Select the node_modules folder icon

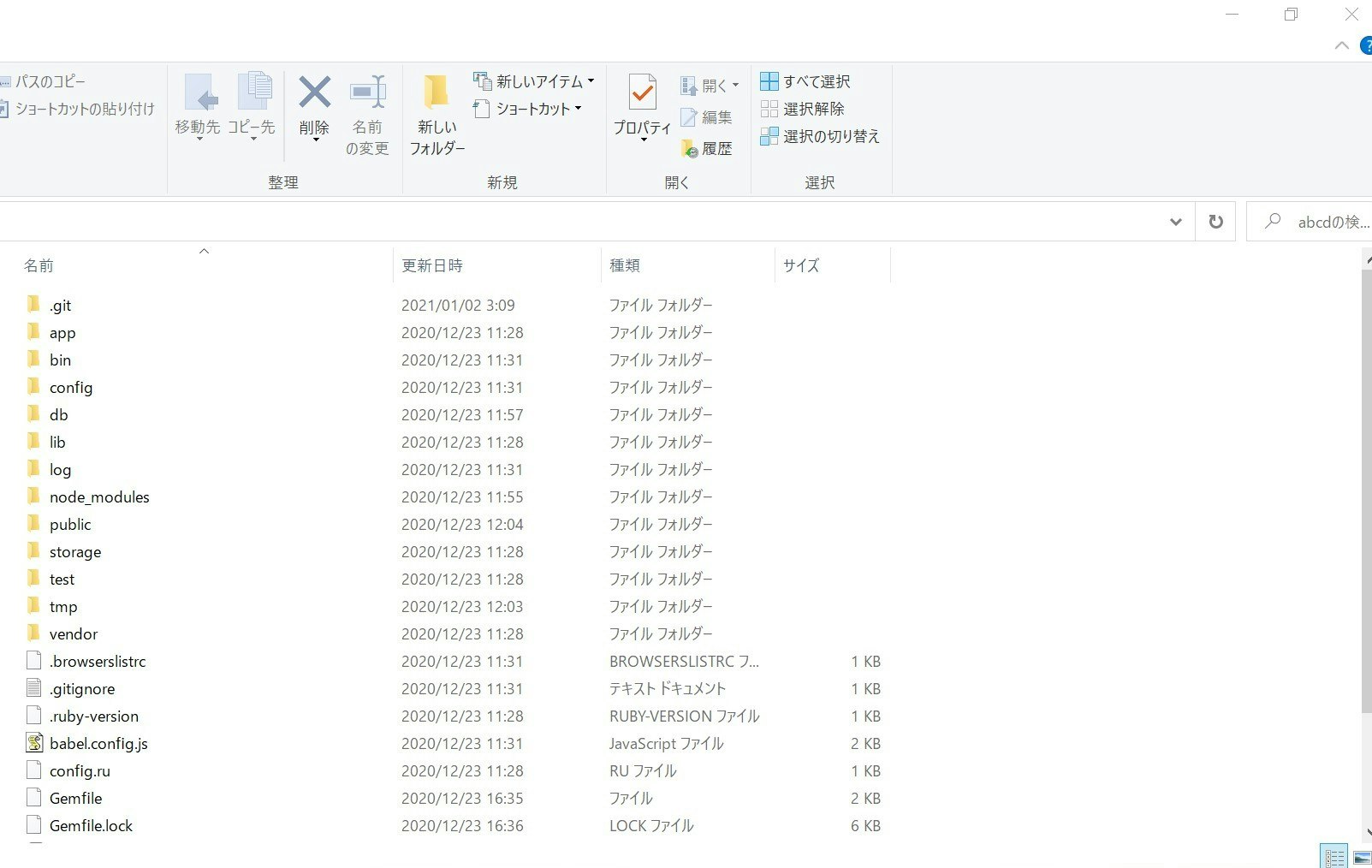(33, 496)
